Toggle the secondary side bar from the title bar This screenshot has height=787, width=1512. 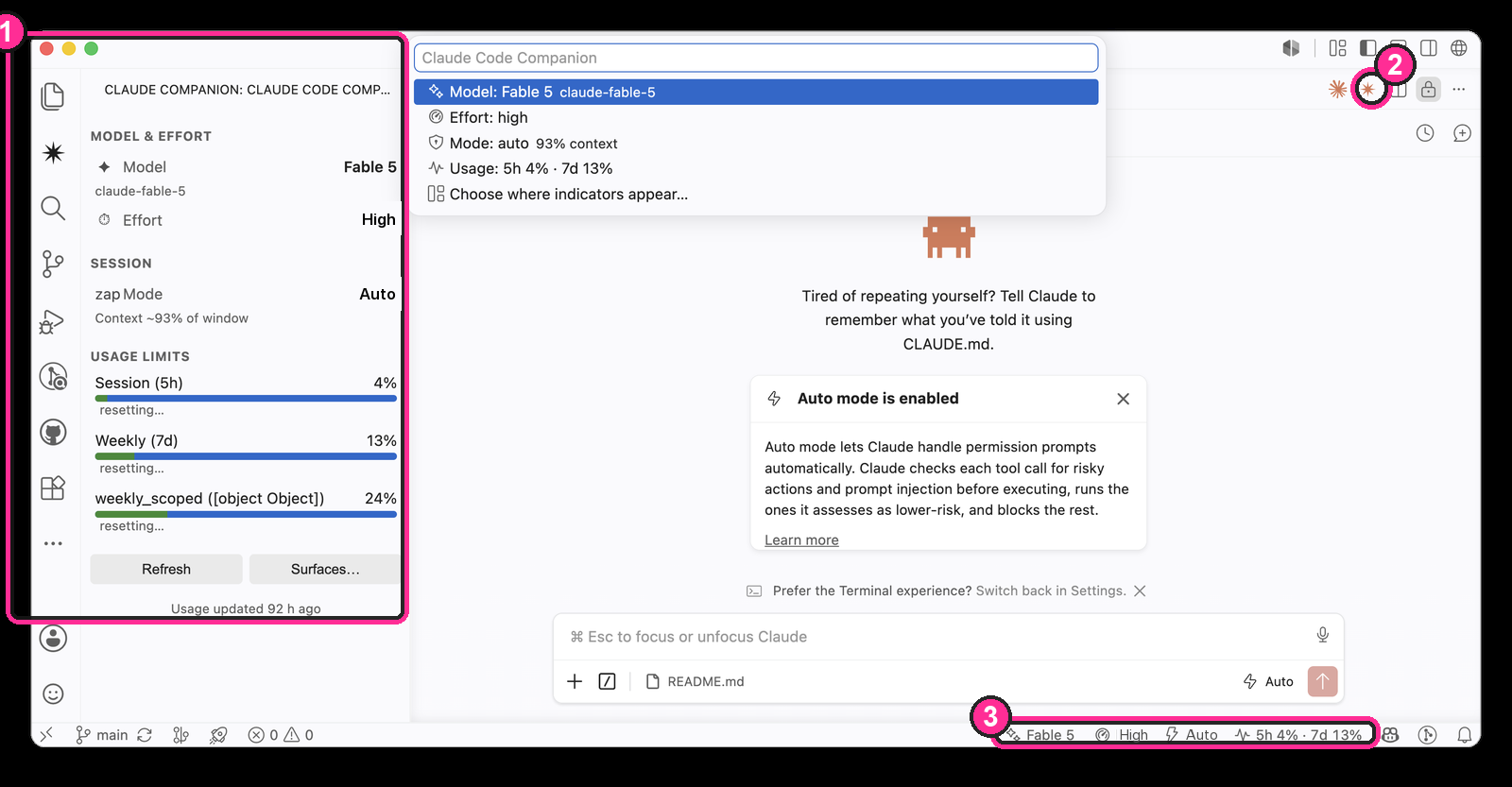point(1429,48)
